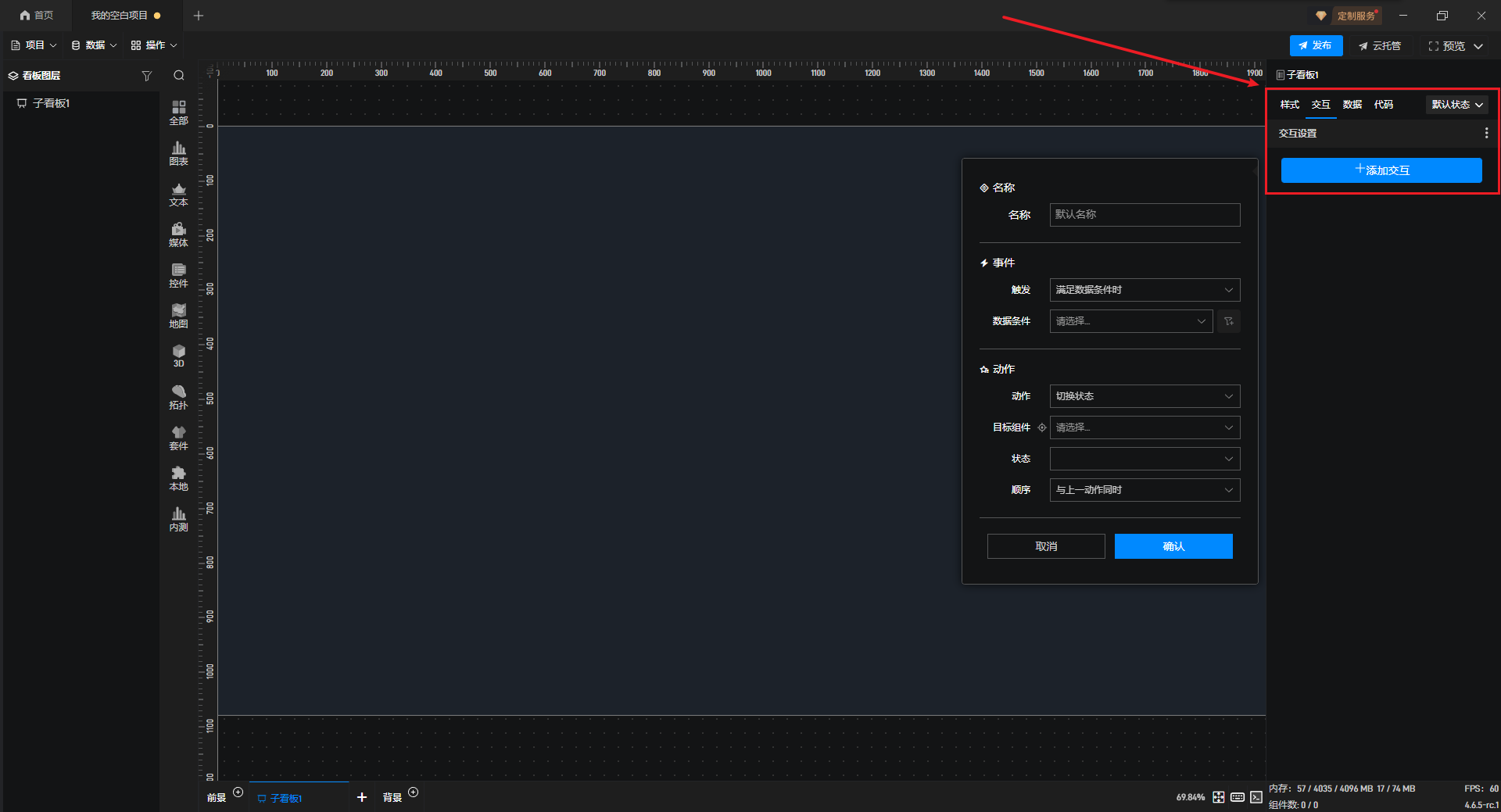The width and height of the screenshot is (1501, 812).
Task: Open the 默认状态 state selector
Action: (1457, 105)
